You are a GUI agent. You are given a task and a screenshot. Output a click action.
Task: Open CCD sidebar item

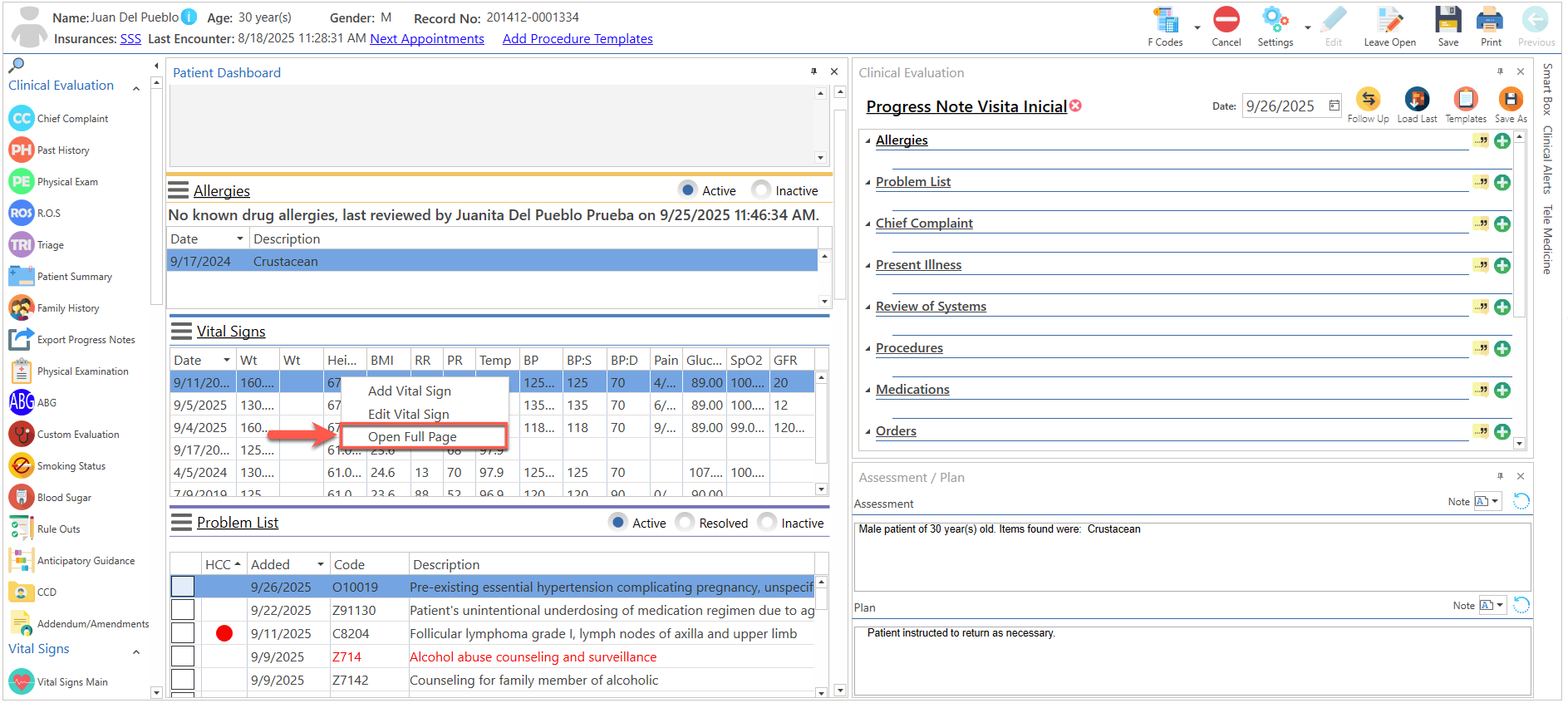point(33,592)
